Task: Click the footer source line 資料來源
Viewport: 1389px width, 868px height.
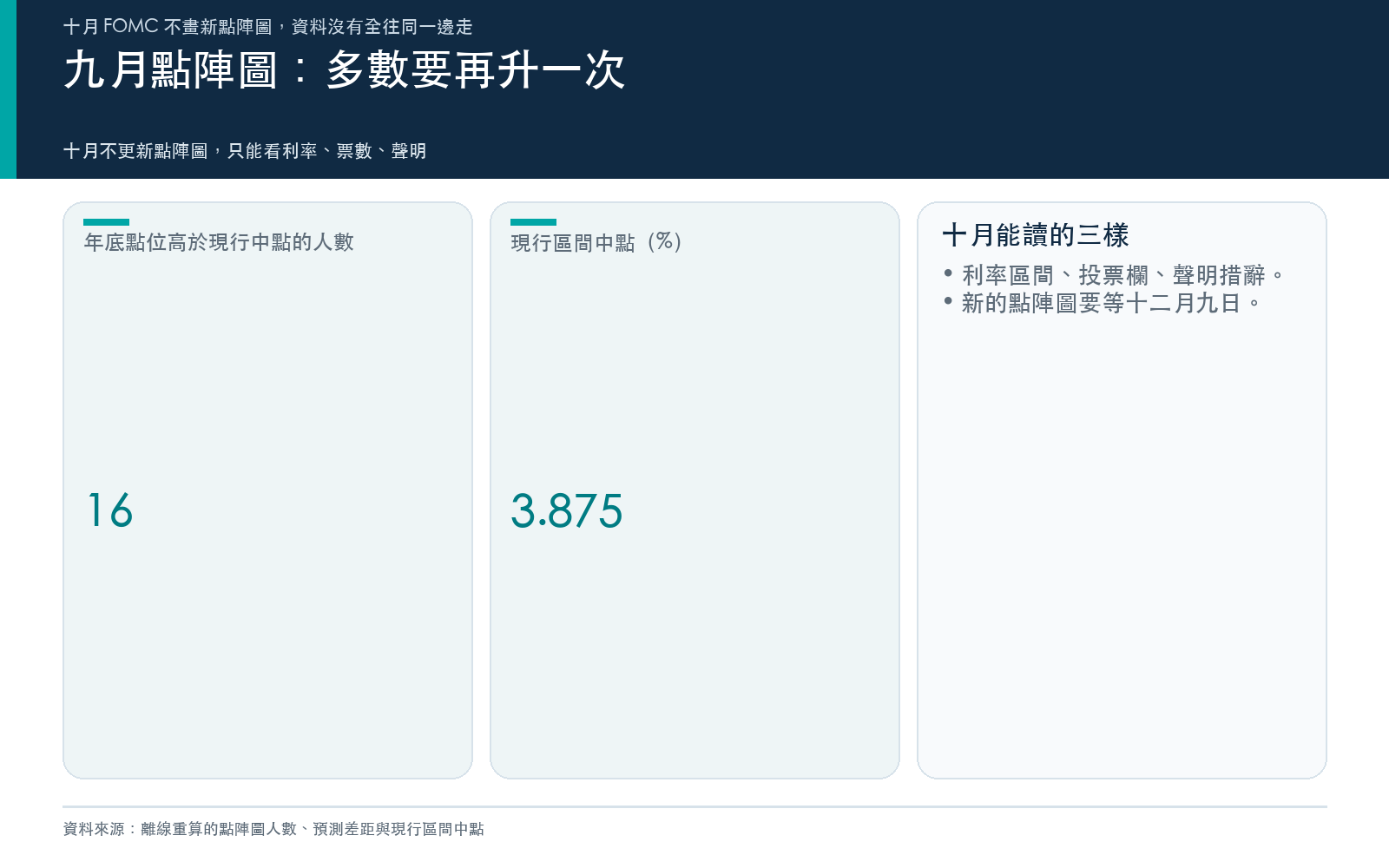Action: 273,829
